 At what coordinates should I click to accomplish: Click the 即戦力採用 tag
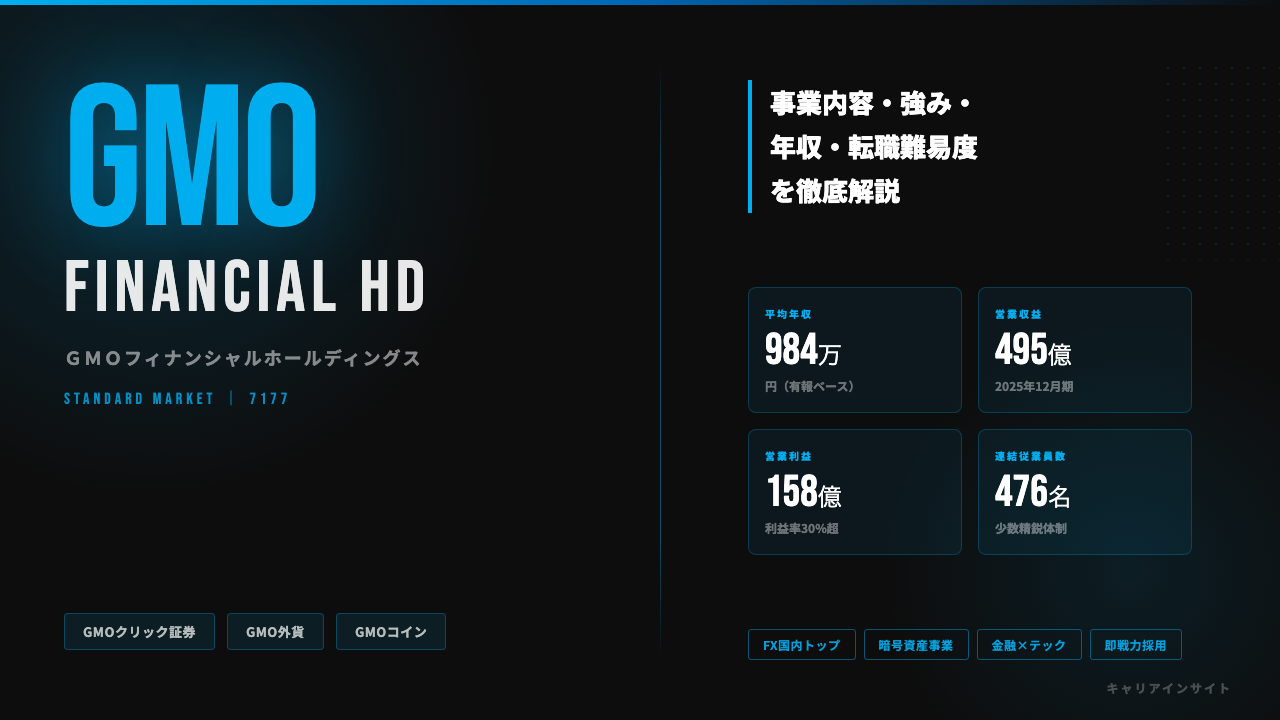coord(1136,645)
